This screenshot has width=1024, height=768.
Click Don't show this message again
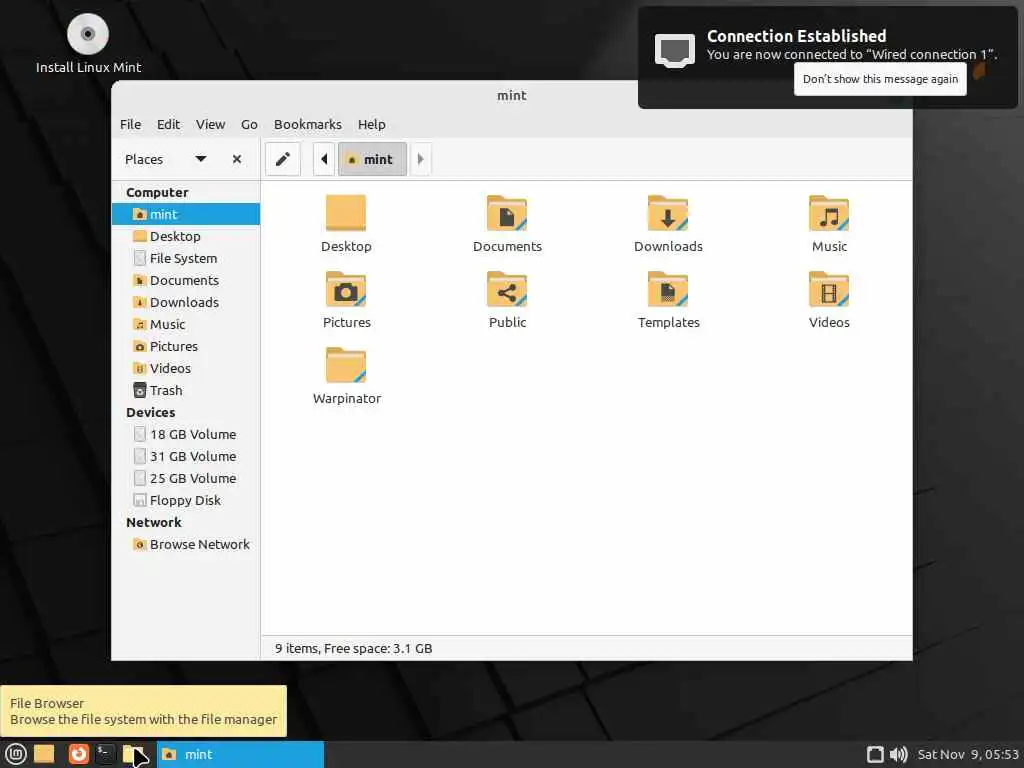point(880,79)
